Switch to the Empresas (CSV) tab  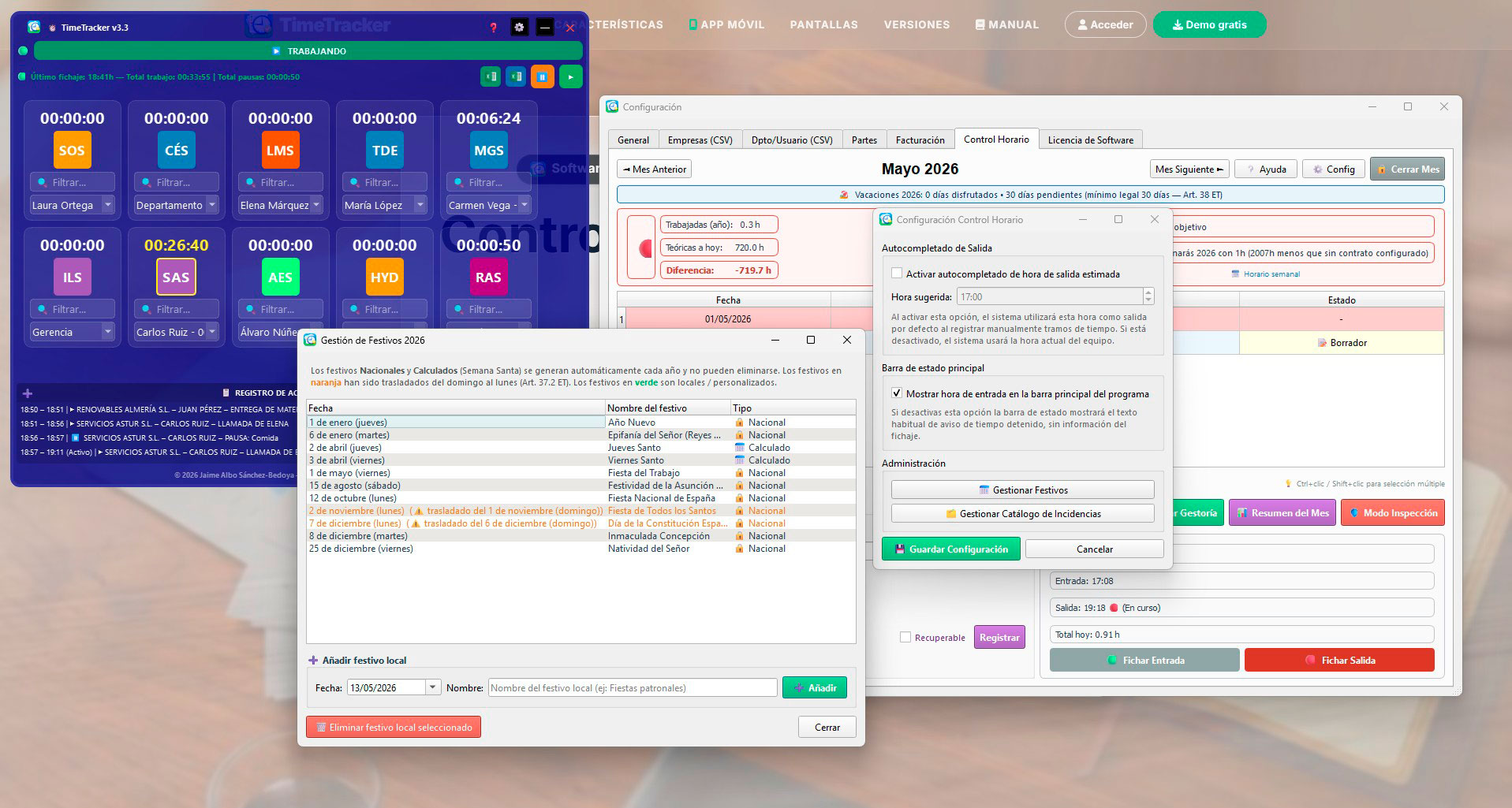coord(700,140)
